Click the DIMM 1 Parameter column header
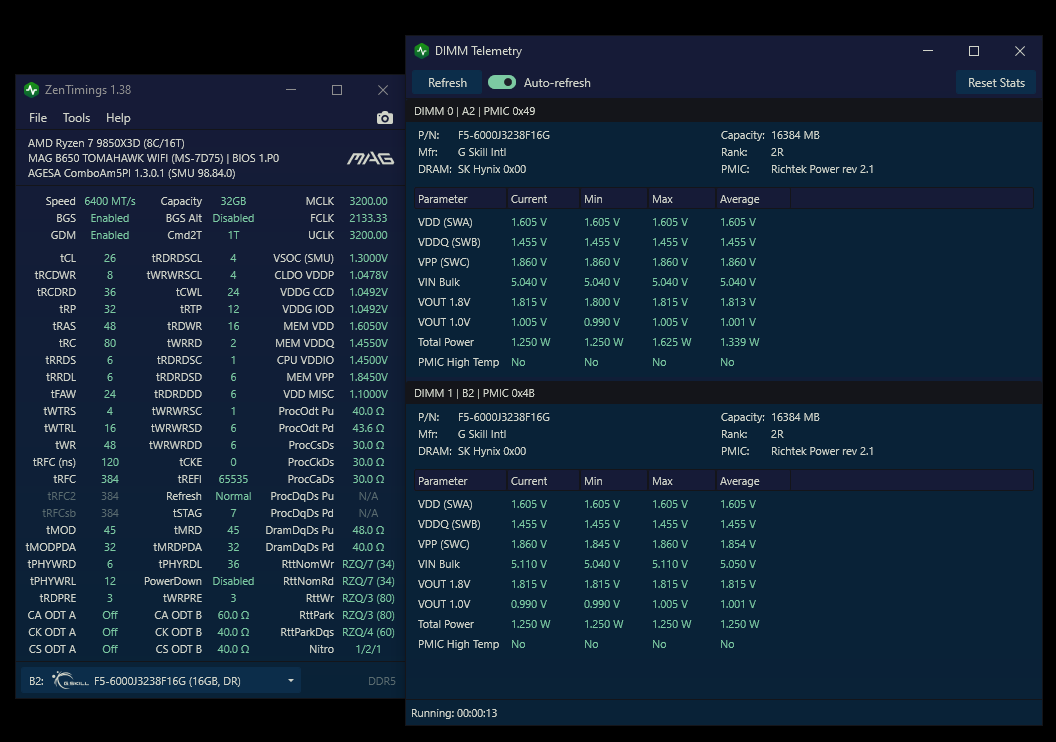1056x742 pixels. pos(460,481)
